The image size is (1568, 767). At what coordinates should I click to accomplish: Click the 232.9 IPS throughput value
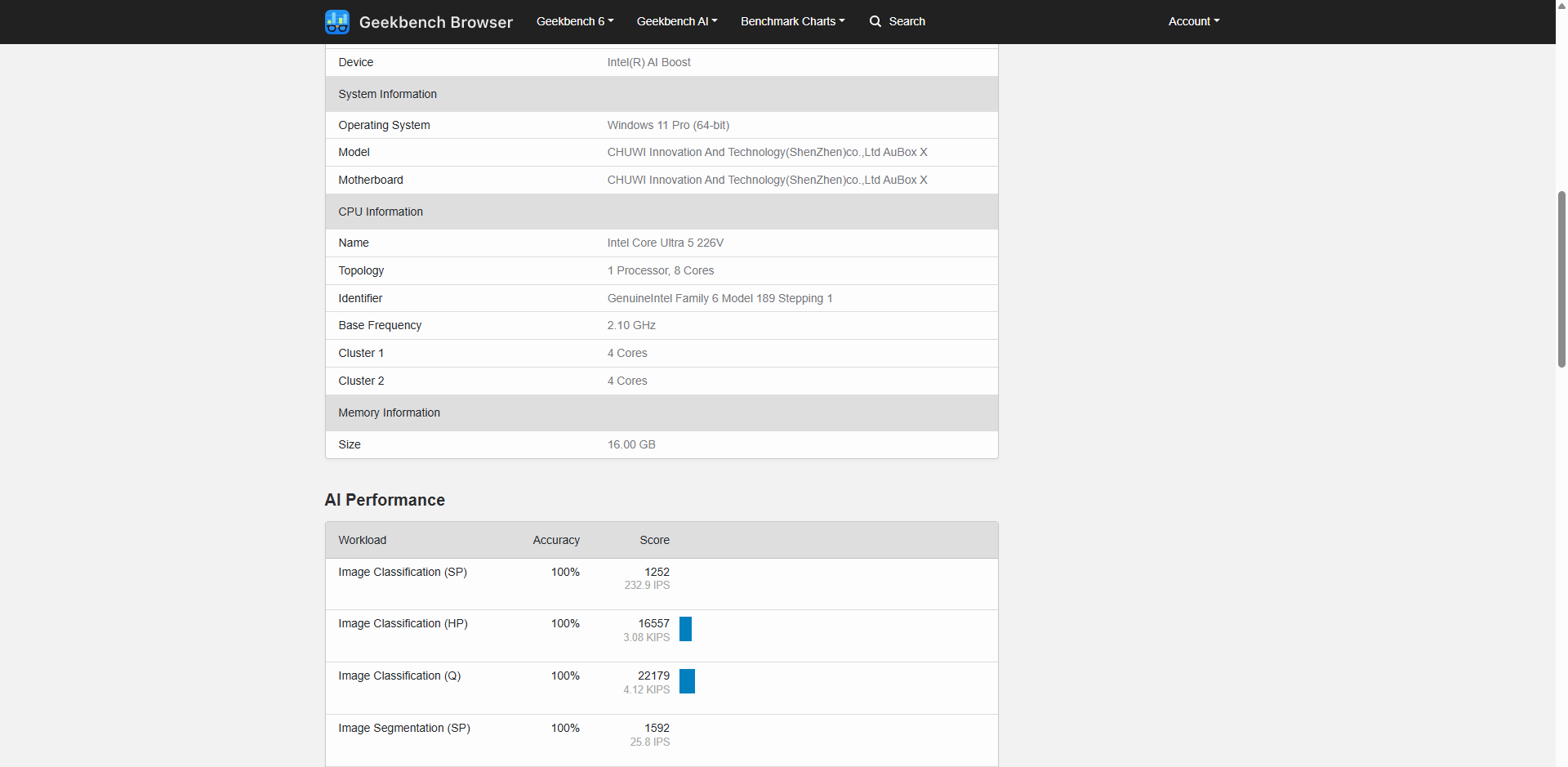point(647,585)
